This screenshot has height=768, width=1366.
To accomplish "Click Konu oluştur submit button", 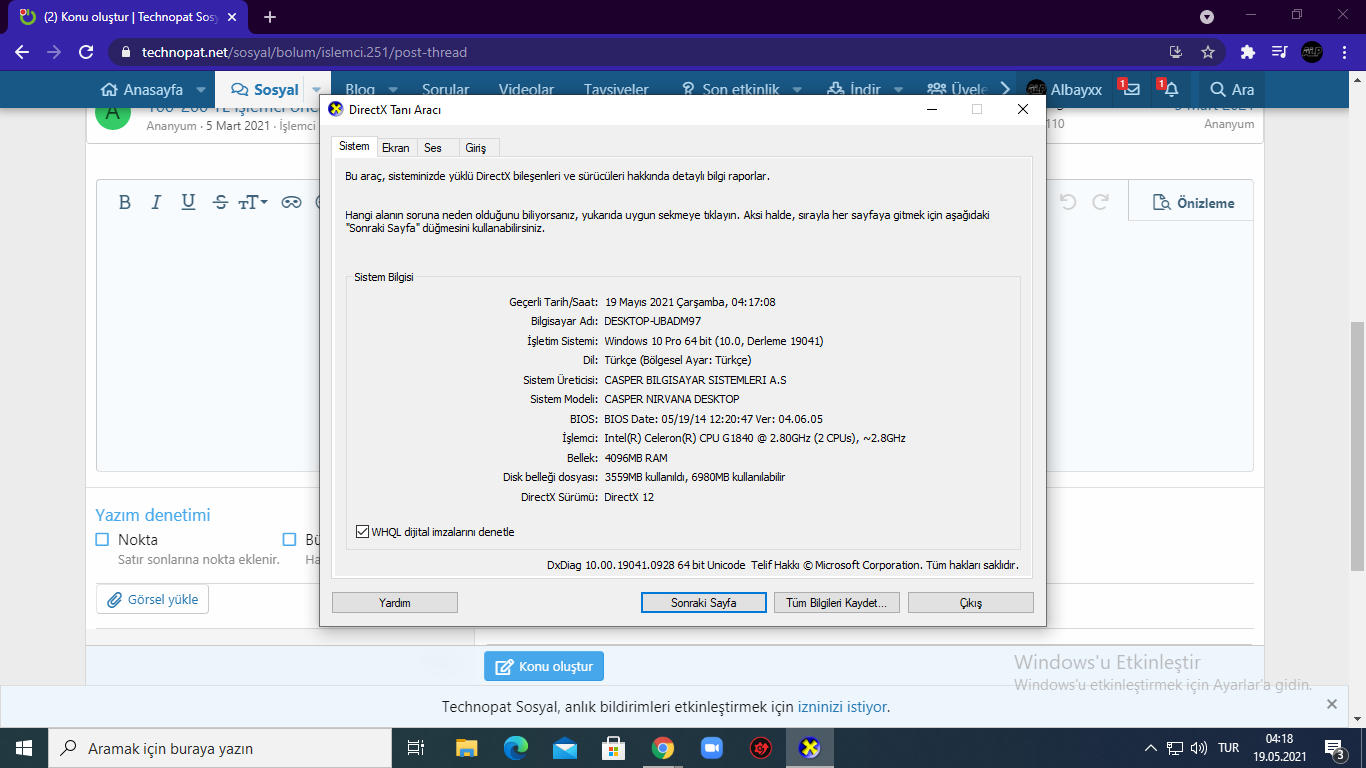I will (x=544, y=666).
